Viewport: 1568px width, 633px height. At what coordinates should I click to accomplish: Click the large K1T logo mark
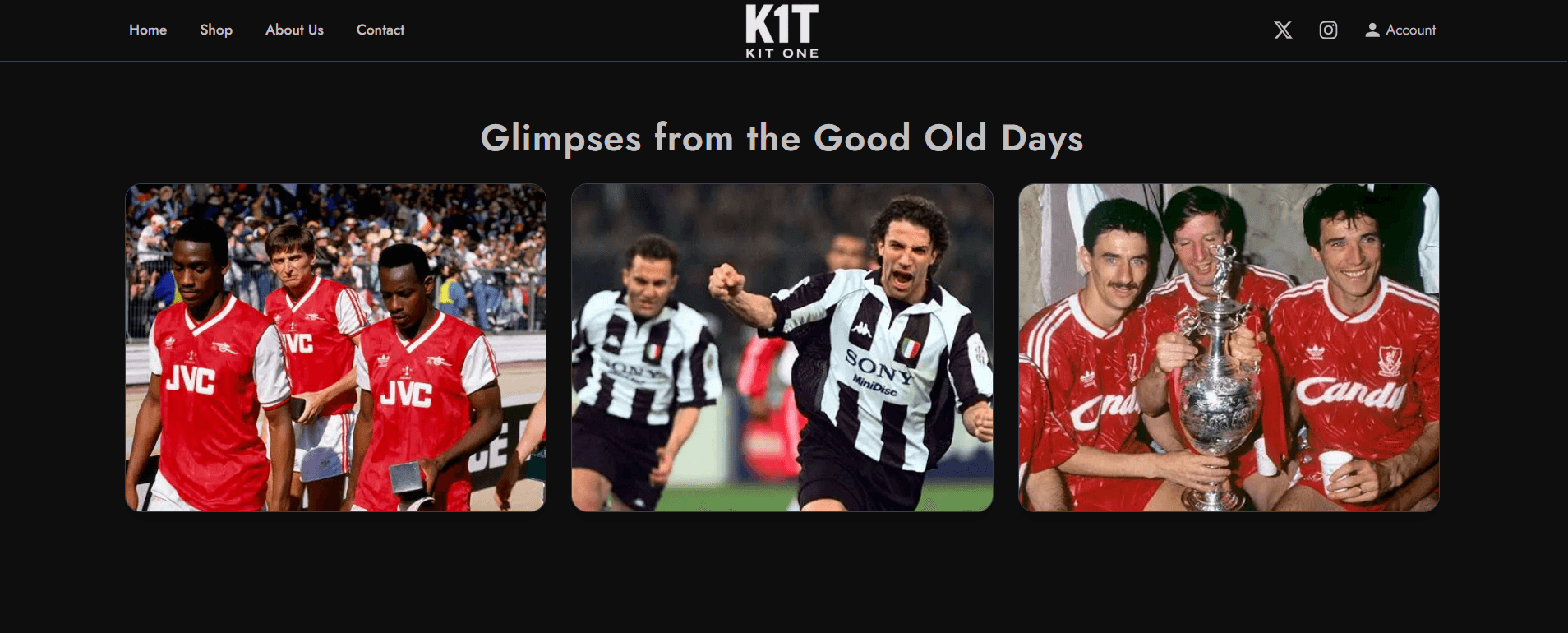782,23
